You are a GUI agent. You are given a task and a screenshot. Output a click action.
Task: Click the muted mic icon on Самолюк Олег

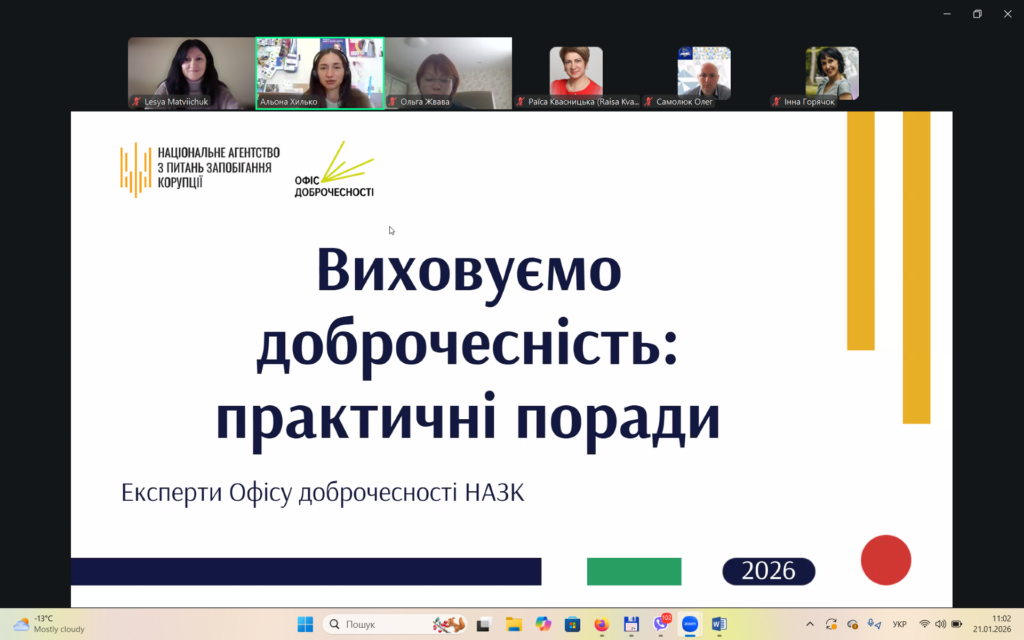coord(649,102)
